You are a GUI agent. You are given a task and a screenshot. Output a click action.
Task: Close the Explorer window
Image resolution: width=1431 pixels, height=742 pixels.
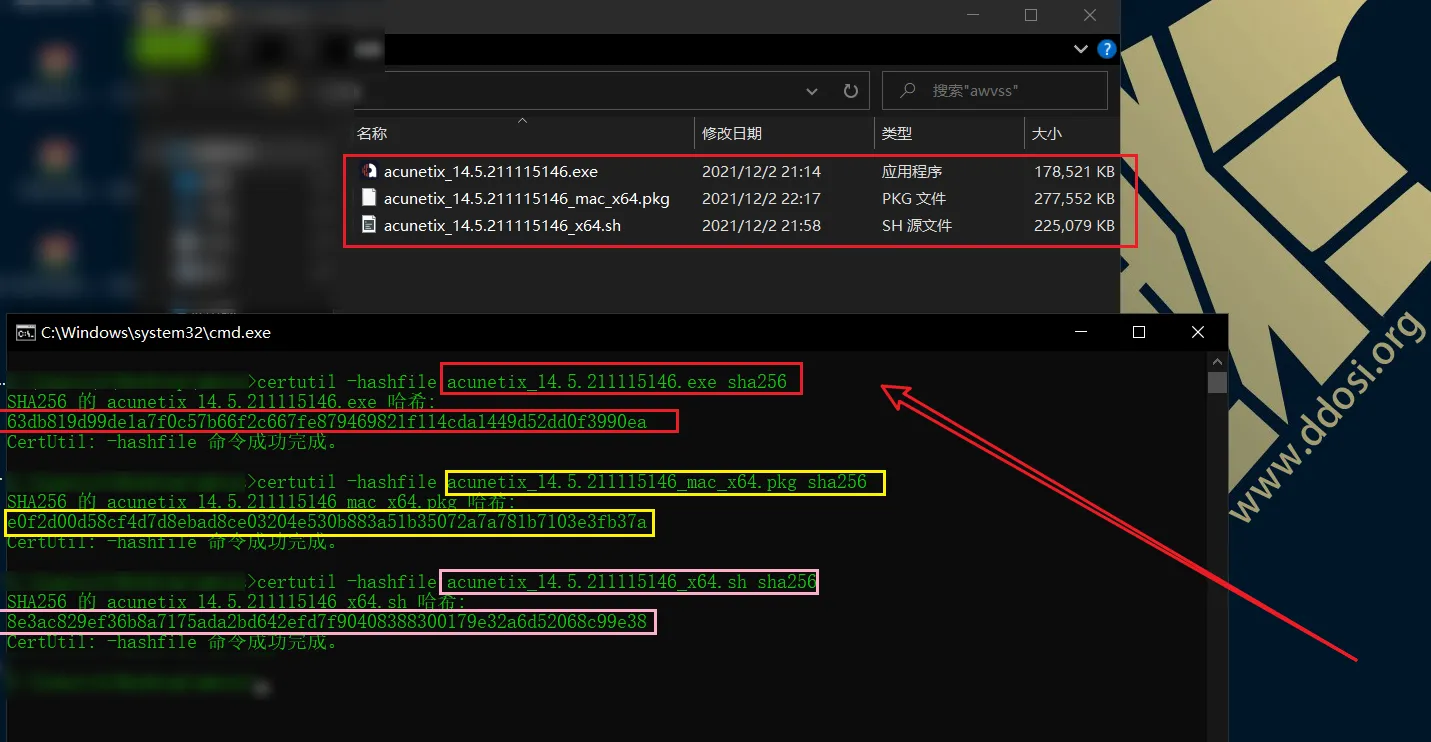pos(1090,15)
